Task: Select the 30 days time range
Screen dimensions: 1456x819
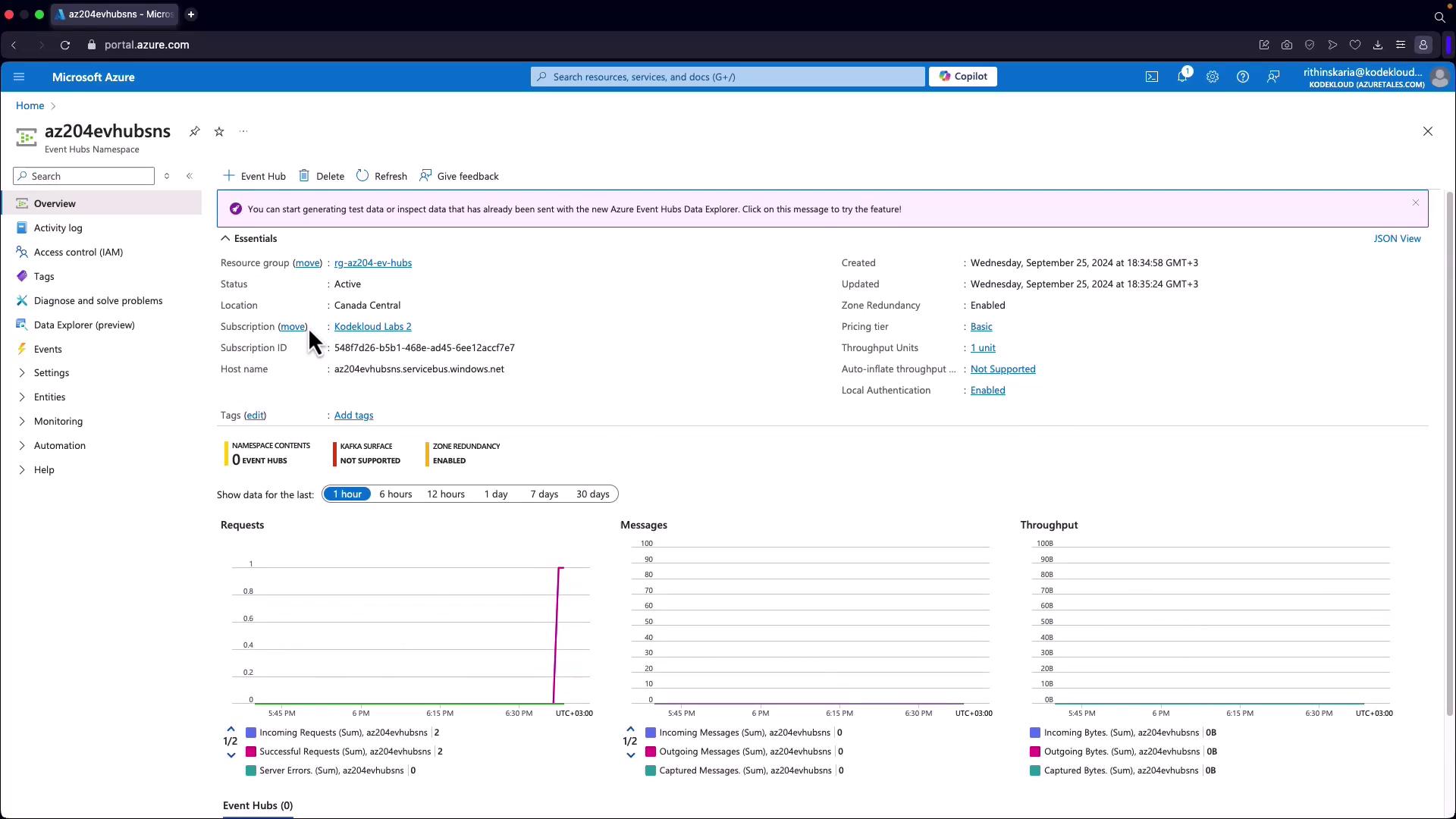Action: [x=592, y=494]
